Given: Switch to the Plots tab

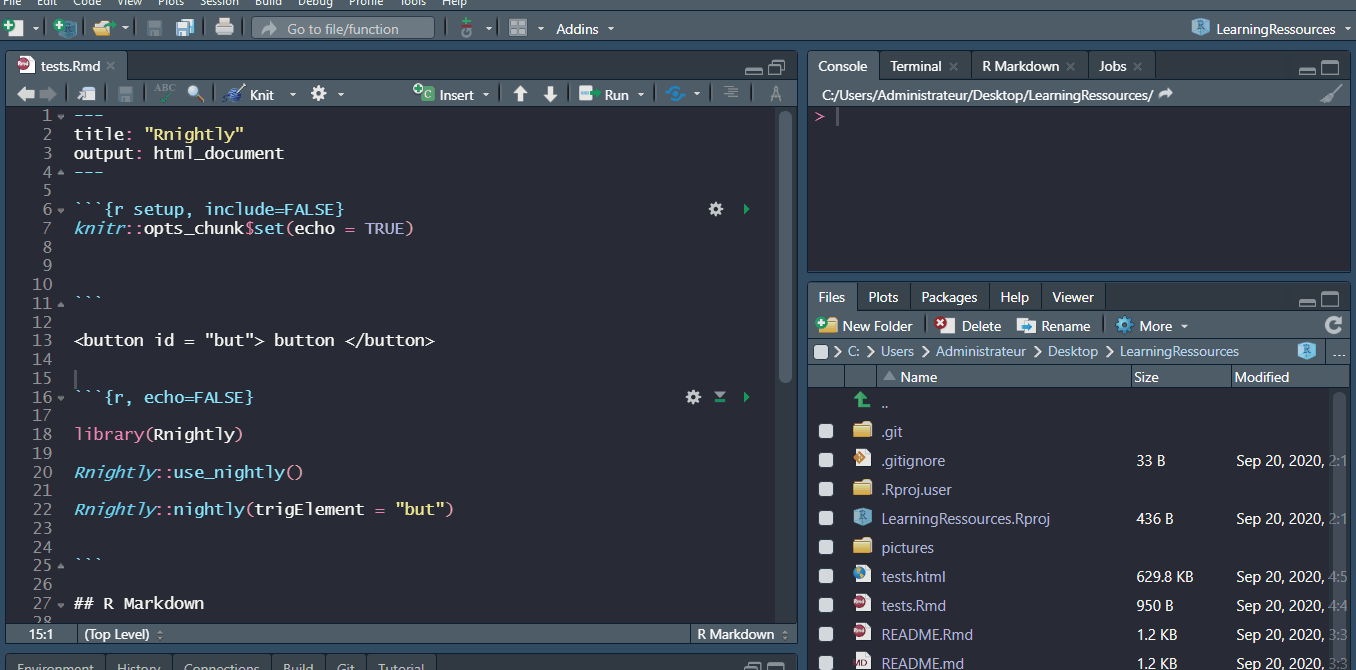Looking at the screenshot, I should [x=883, y=297].
